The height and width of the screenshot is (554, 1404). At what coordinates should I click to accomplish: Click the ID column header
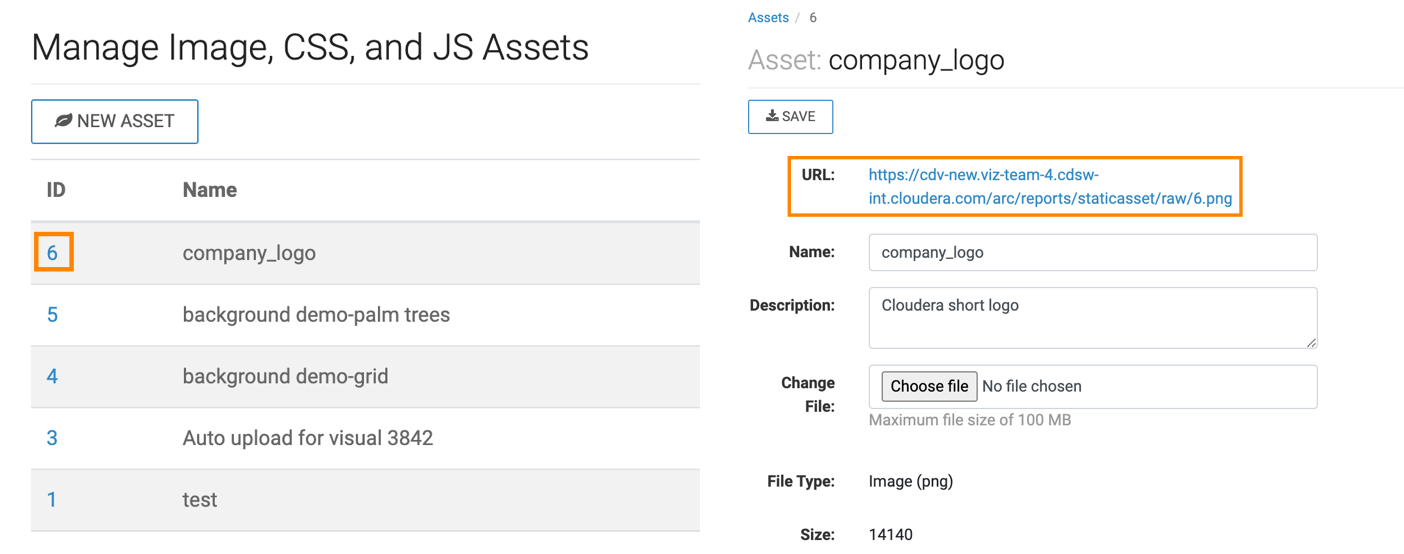point(56,190)
